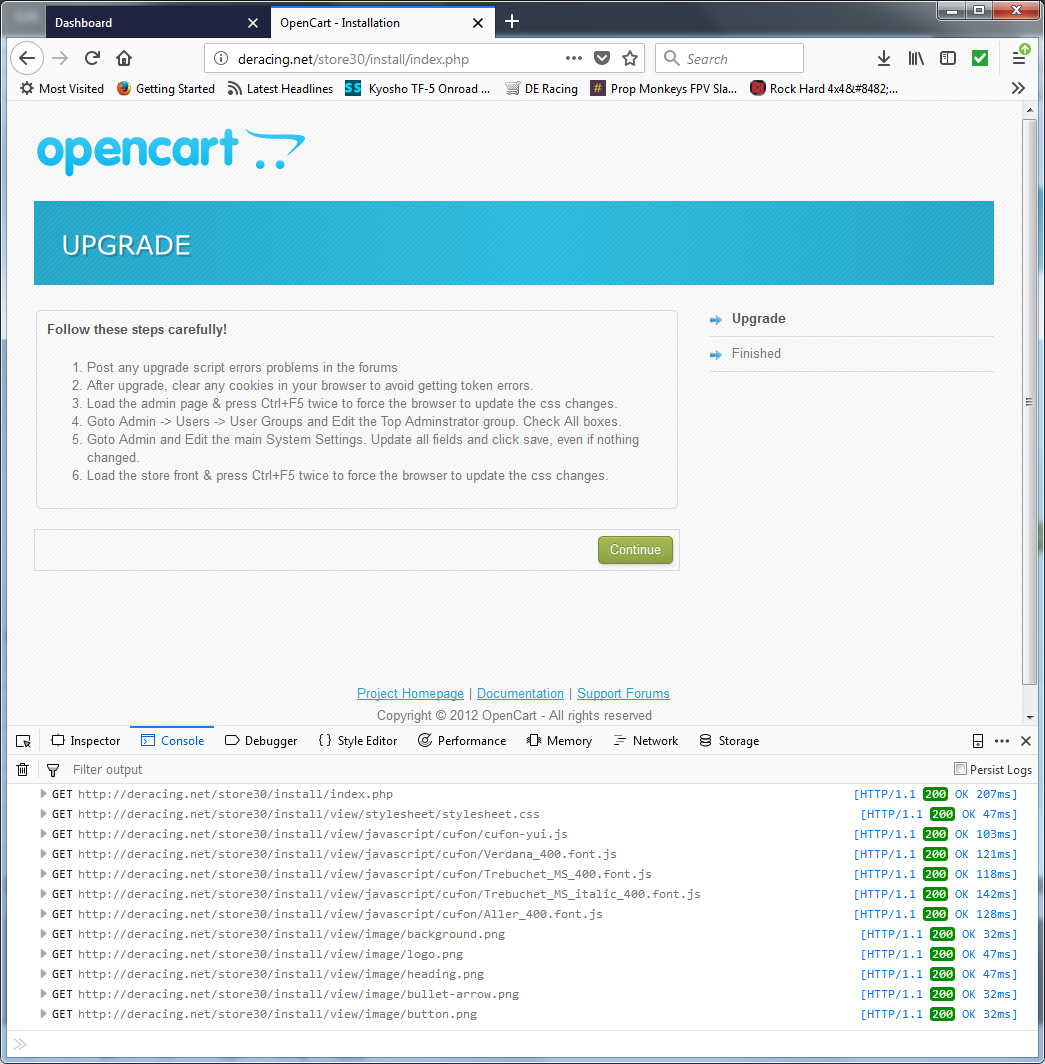Visit the Support Forums link
Viewport: 1045px width, 1064px height.
pos(624,694)
